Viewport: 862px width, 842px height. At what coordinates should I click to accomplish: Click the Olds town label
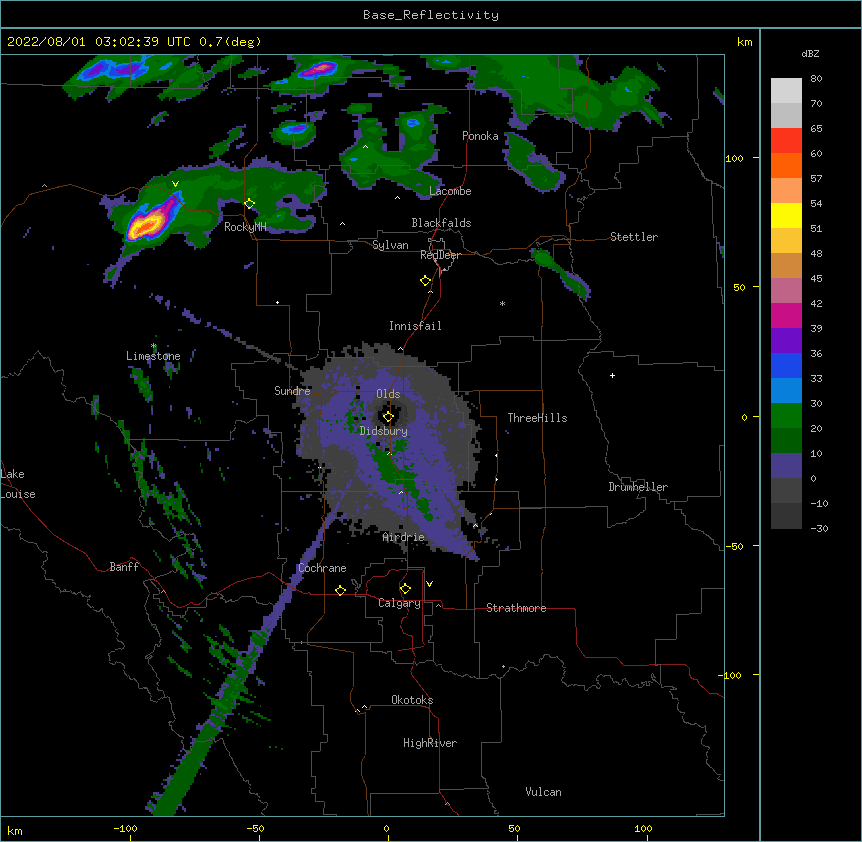pos(388,394)
